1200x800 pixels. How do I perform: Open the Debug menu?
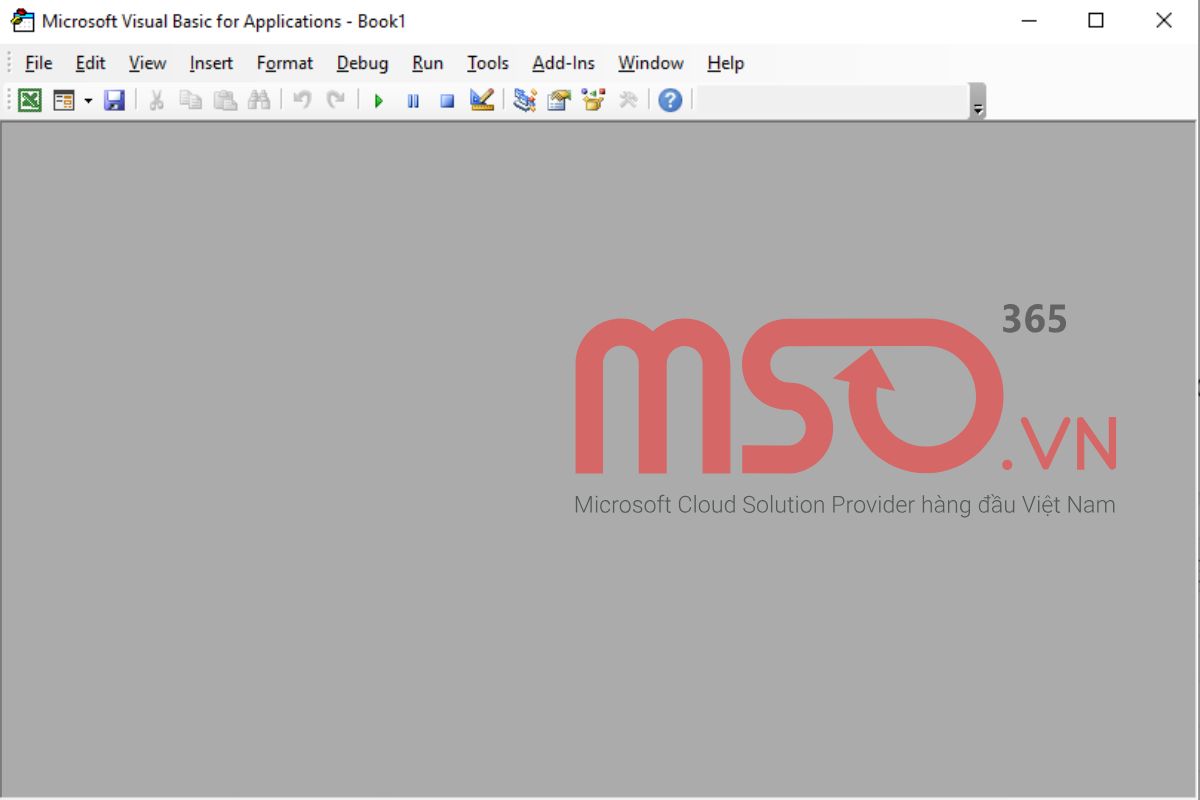(362, 63)
